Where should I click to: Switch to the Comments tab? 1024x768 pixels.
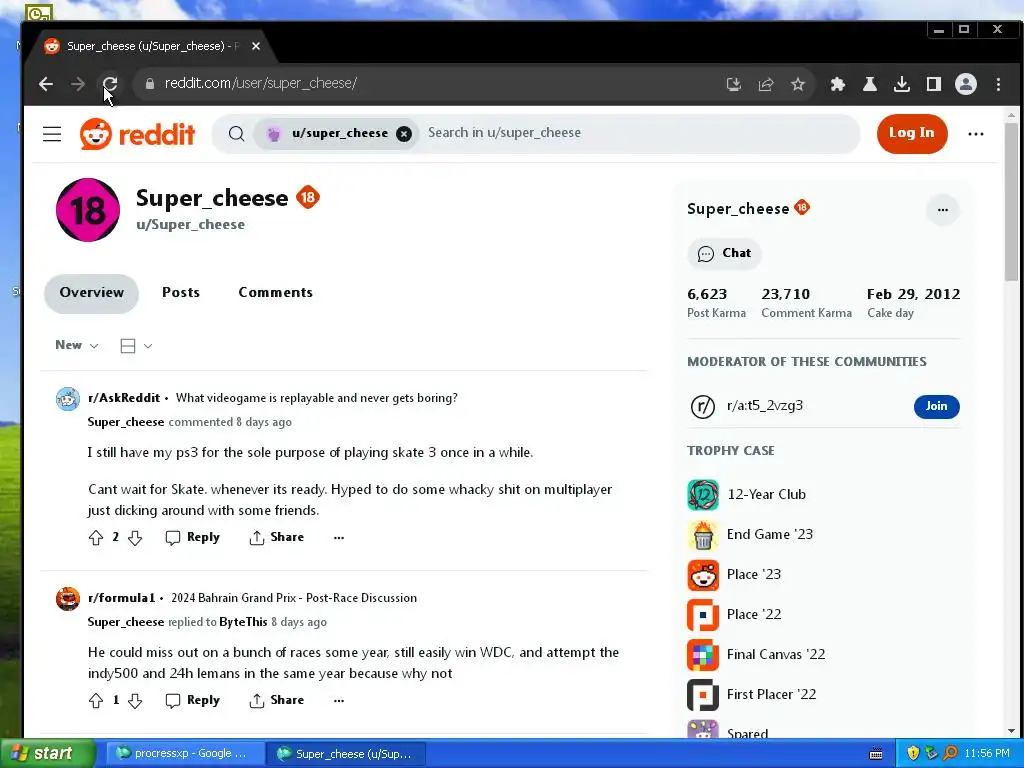276,293
